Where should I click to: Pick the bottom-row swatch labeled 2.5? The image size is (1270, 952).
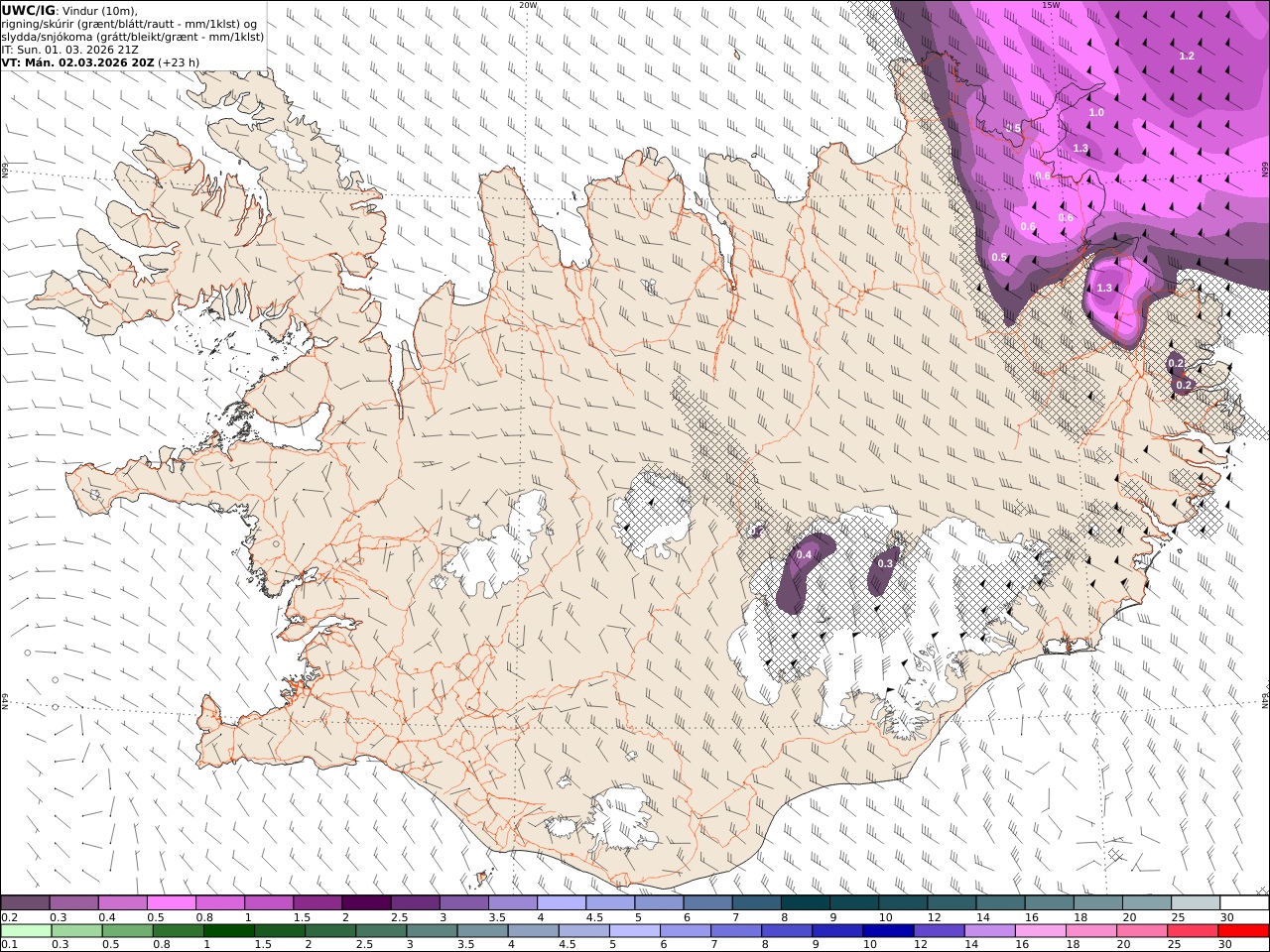380,931
